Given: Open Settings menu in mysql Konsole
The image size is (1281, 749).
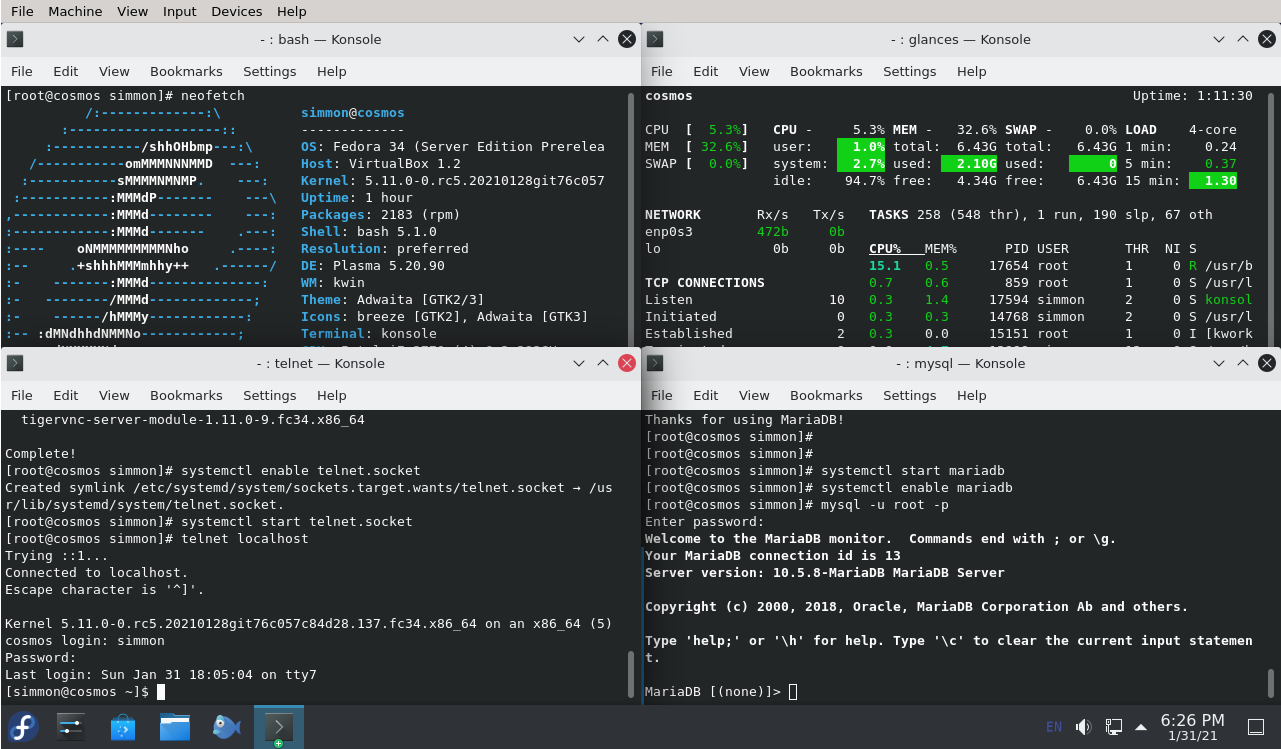Looking at the screenshot, I should (910, 396).
